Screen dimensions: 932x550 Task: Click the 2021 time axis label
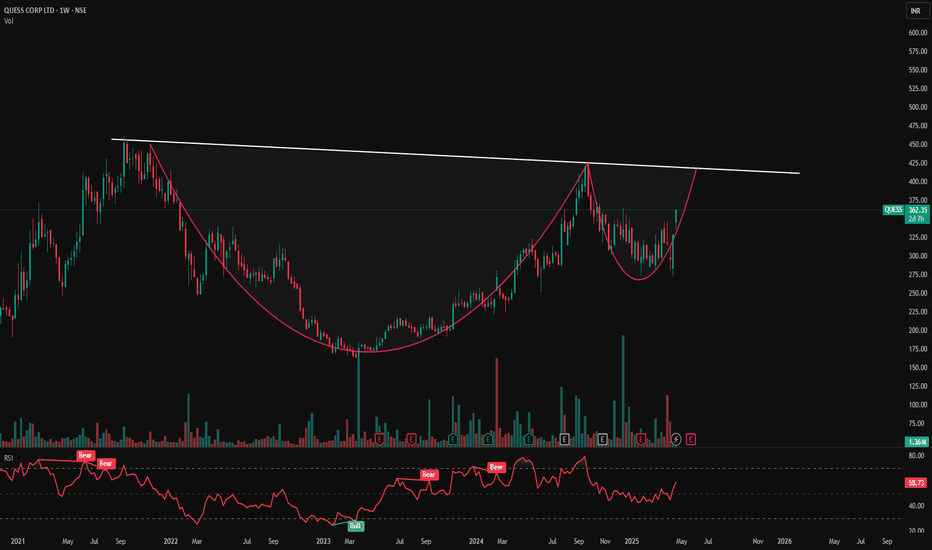click(18, 541)
